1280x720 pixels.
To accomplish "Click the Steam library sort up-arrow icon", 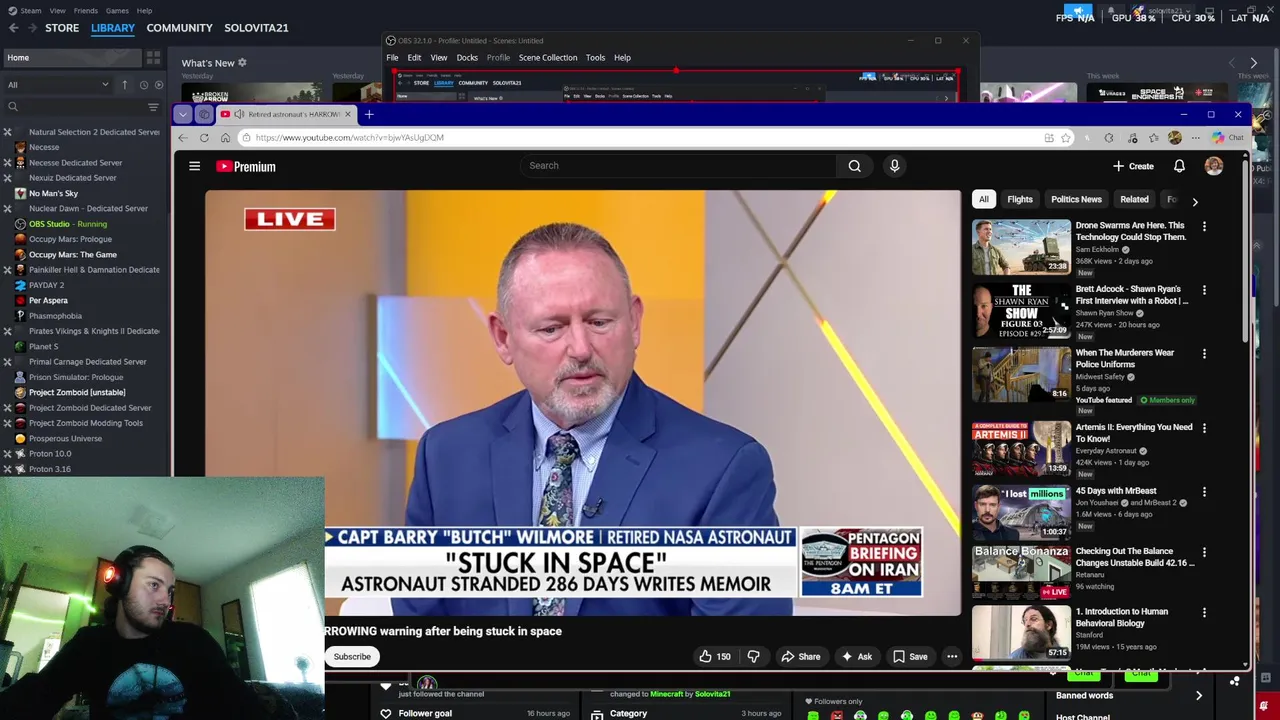I will click(125, 85).
